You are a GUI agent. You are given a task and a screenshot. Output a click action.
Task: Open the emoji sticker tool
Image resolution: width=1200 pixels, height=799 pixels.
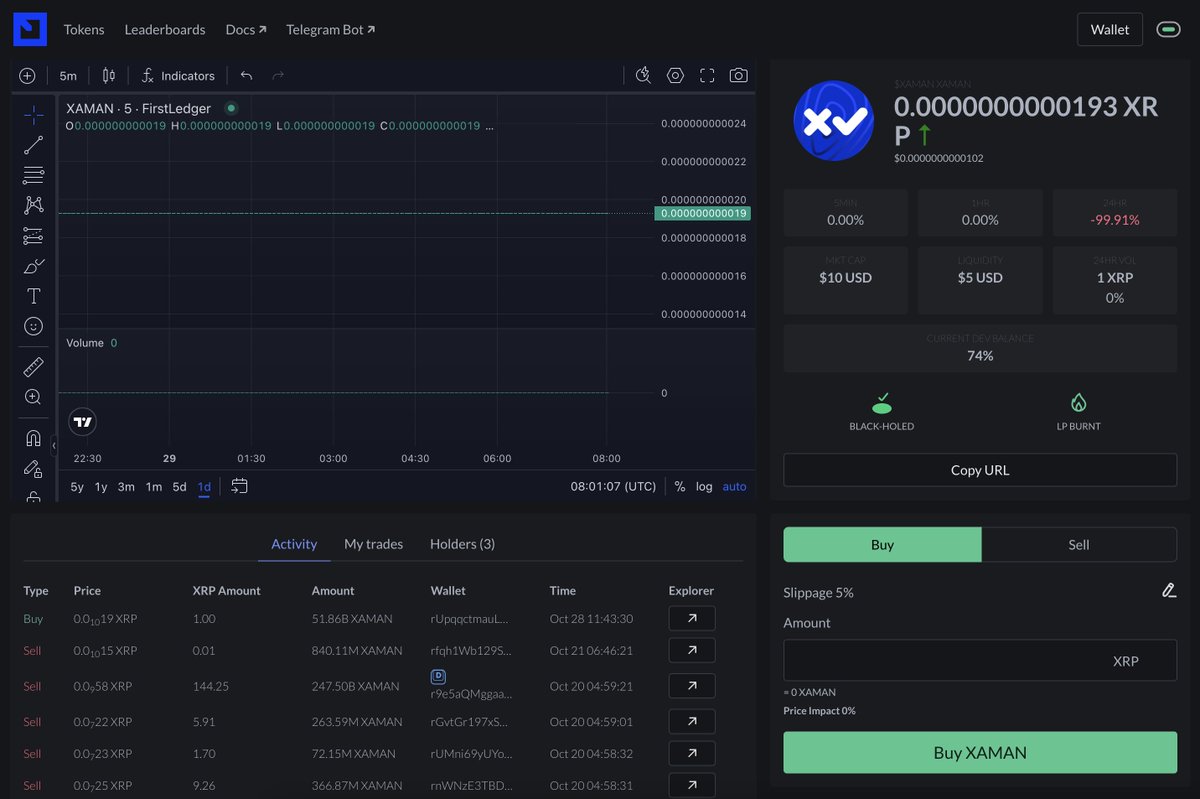coord(33,325)
